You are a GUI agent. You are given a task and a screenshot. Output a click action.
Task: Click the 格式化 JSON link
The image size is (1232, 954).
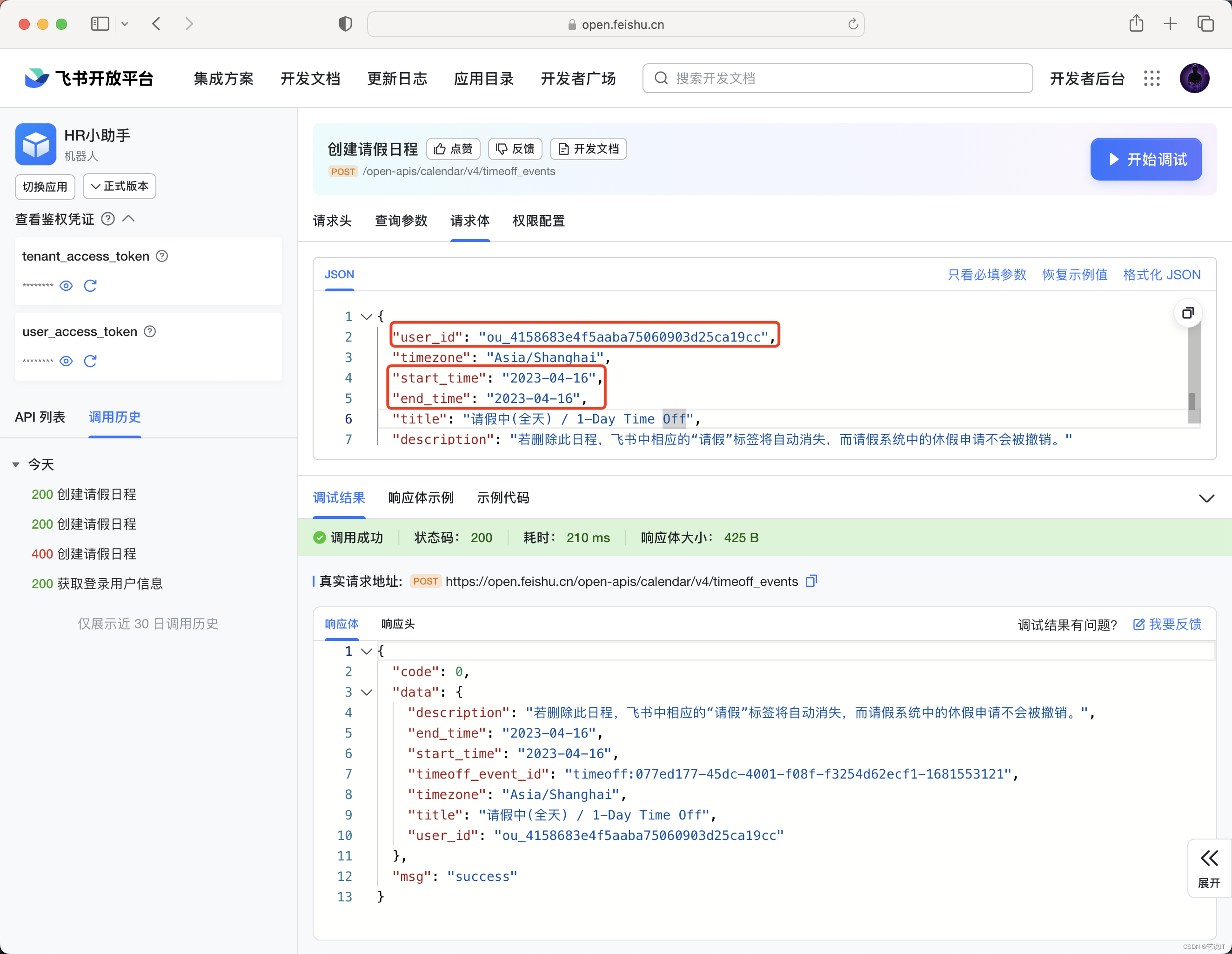(1161, 275)
